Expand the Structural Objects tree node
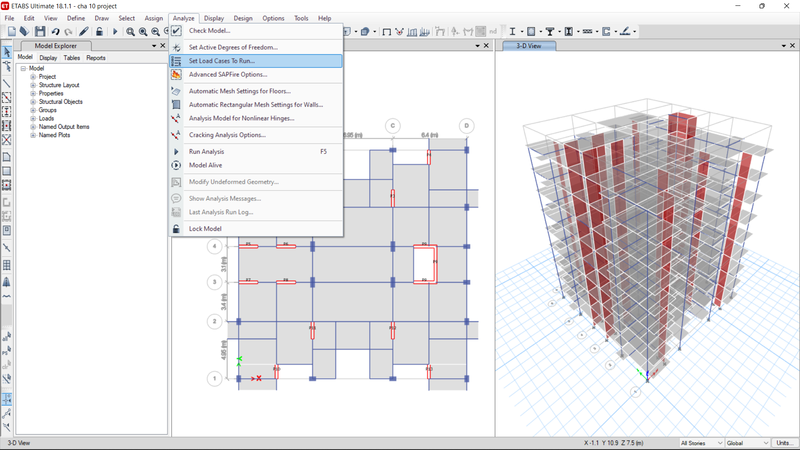This screenshot has width=800, height=450. (x=33, y=102)
